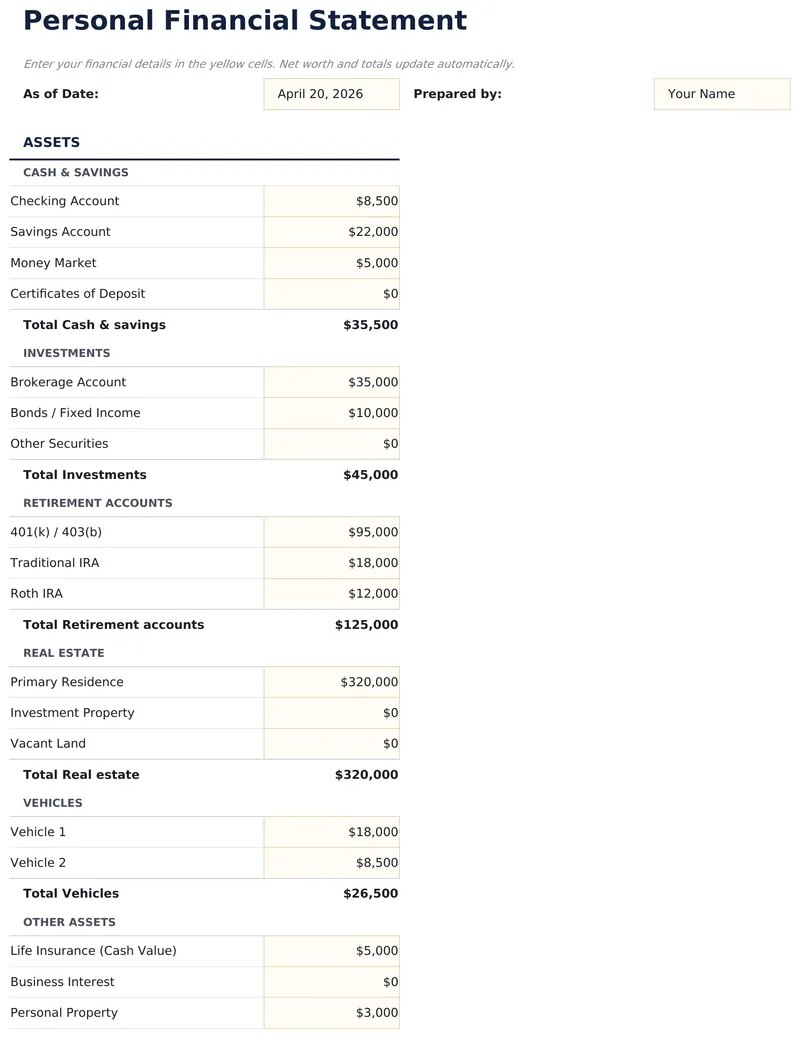Screen dimensions: 800x1038
Task: Select the Other Securities amount cell
Action: pos(331,443)
